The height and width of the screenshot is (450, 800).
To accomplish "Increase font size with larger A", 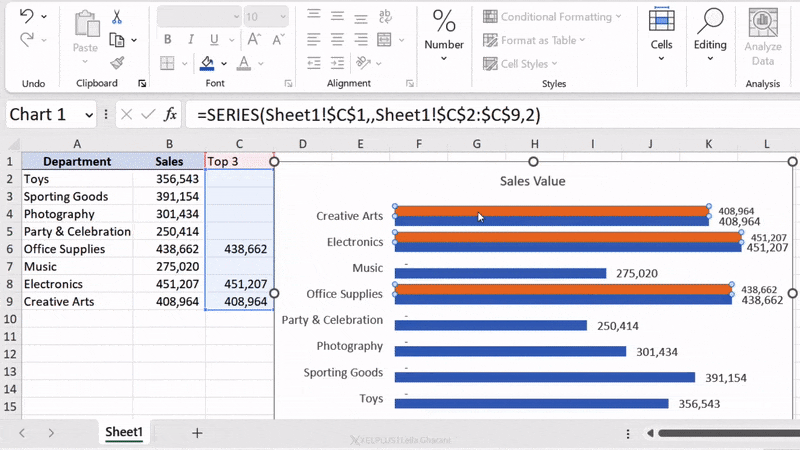I will point(254,39).
